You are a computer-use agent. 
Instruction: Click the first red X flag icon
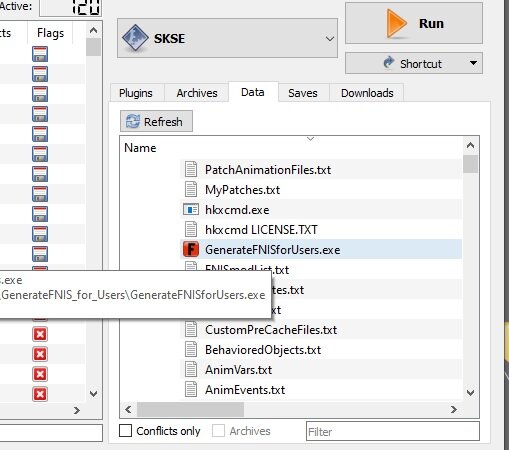click(x=40, y=334)
